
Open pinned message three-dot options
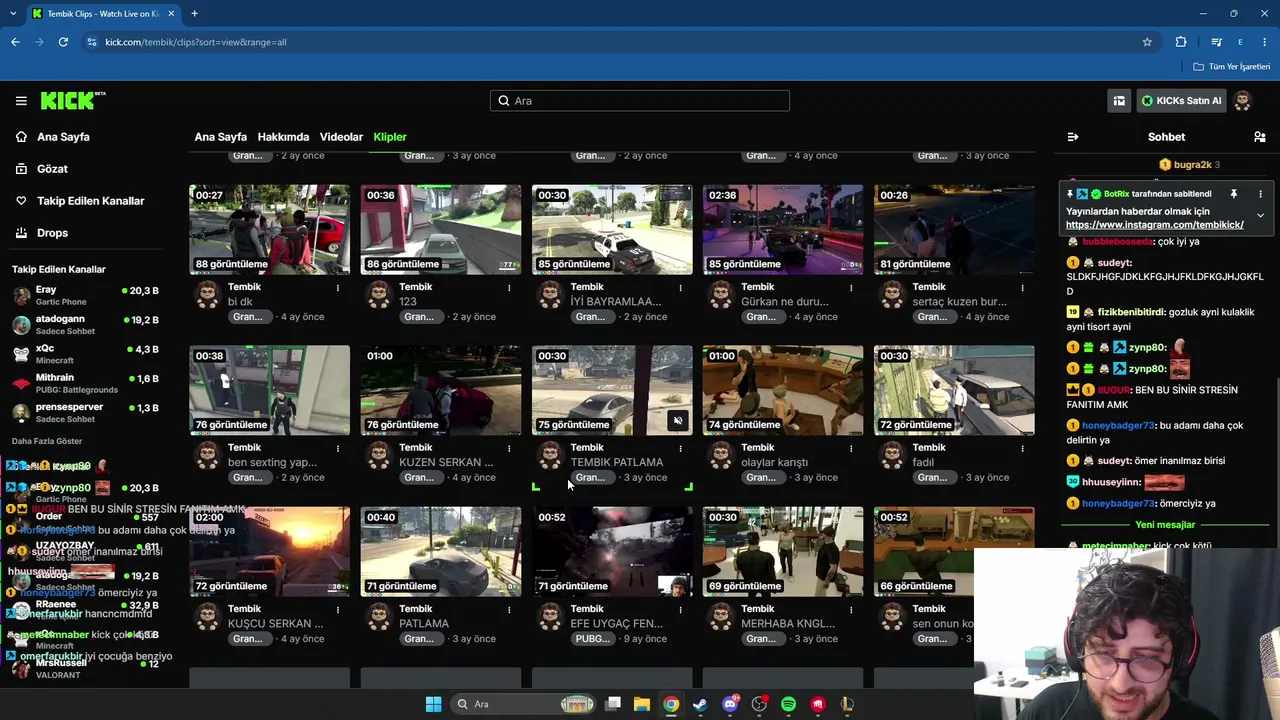1260,194
